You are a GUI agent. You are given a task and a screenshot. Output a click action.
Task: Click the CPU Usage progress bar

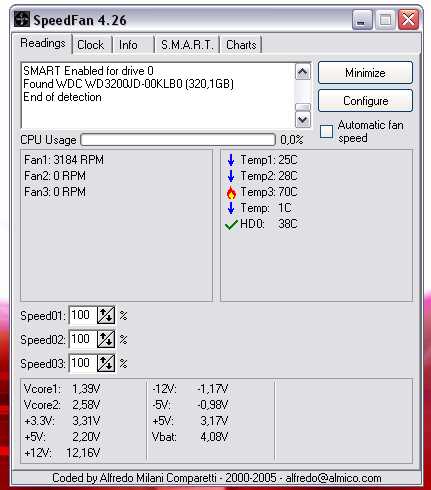click(178, 140)
